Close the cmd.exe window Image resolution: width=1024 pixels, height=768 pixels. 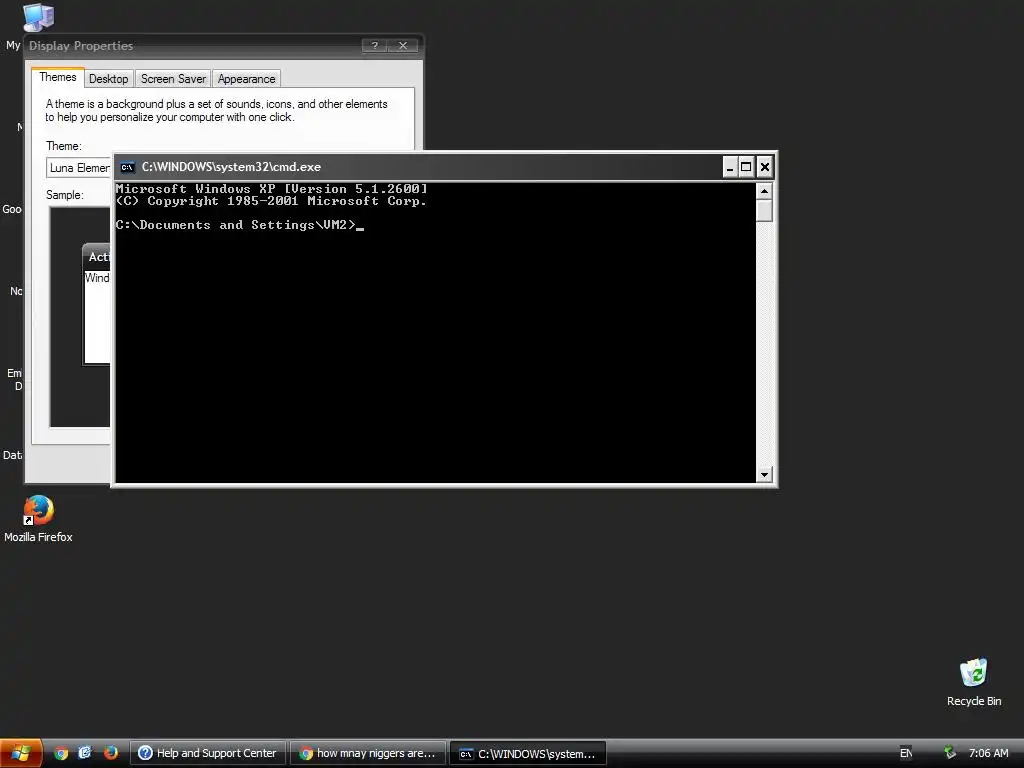coord(765,167)
